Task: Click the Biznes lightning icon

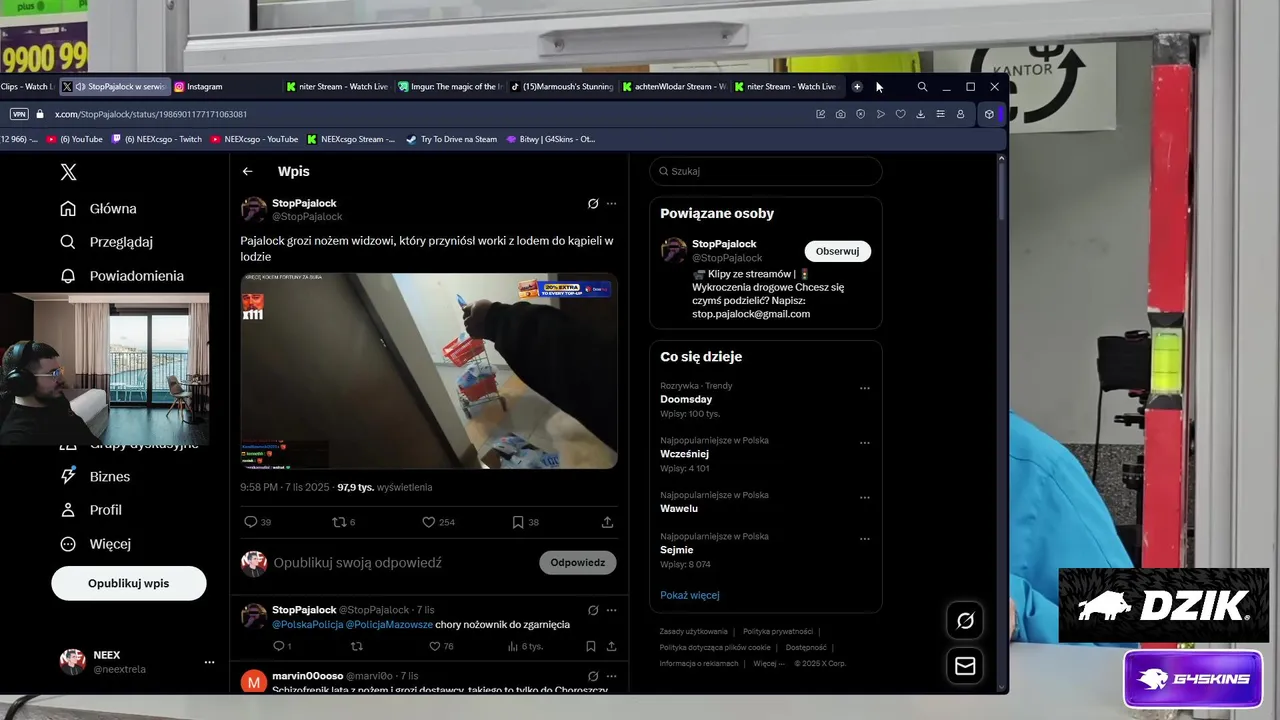Action: [x=68, y=476]
